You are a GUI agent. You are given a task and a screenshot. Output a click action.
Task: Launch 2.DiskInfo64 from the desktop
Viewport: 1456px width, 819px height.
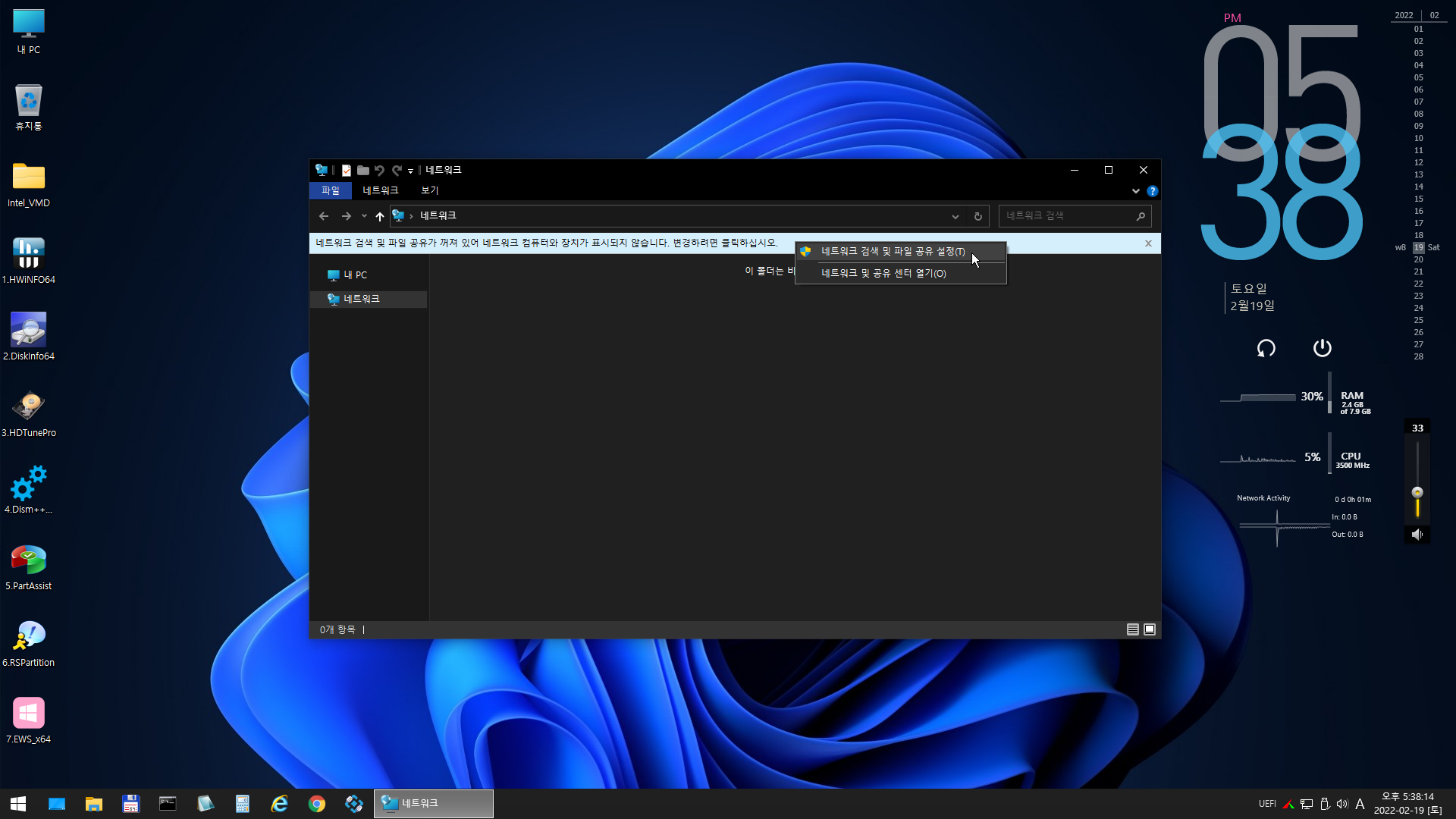coord(29,337)
